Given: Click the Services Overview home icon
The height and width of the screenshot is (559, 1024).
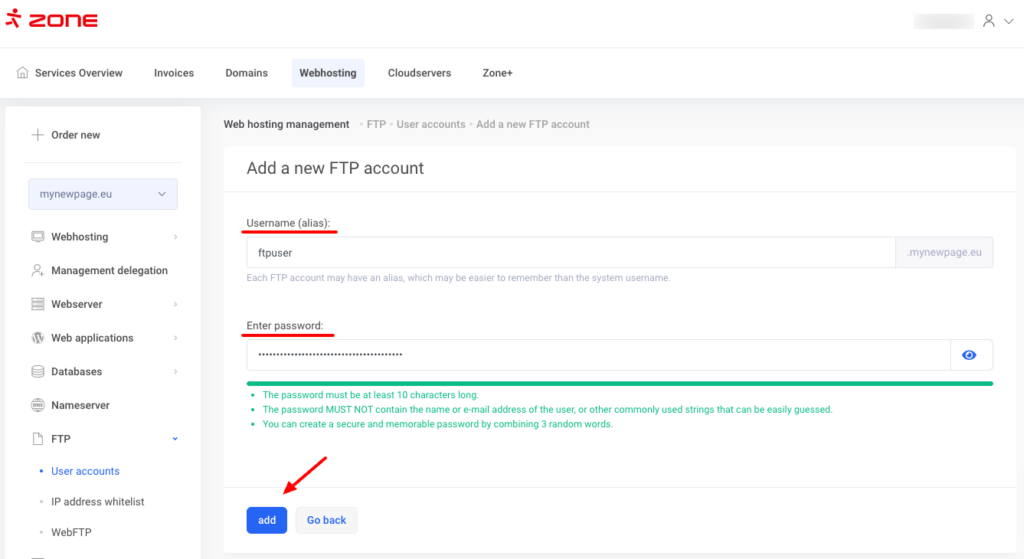Looking at the screenshot, I should point(23,73).
